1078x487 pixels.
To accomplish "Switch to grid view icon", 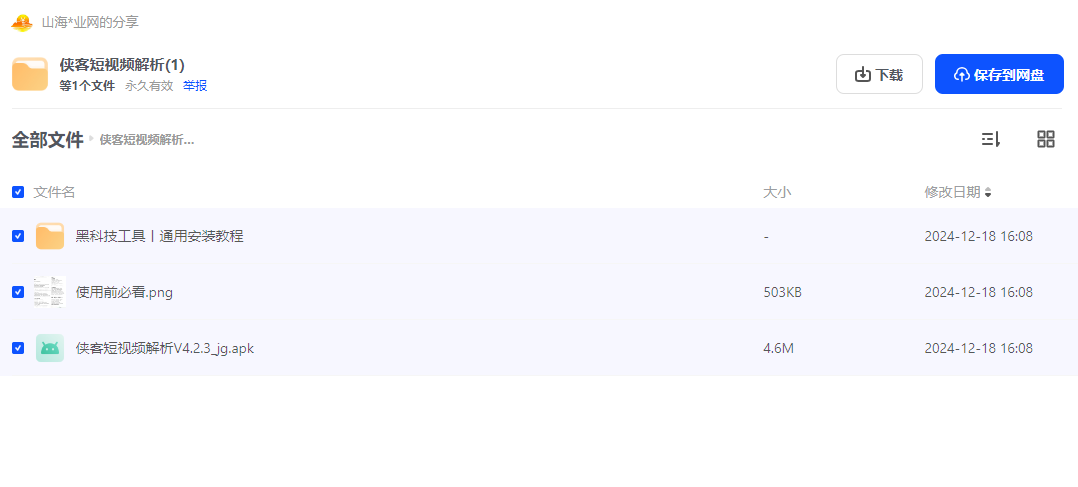I will [x=1046, y=140].
